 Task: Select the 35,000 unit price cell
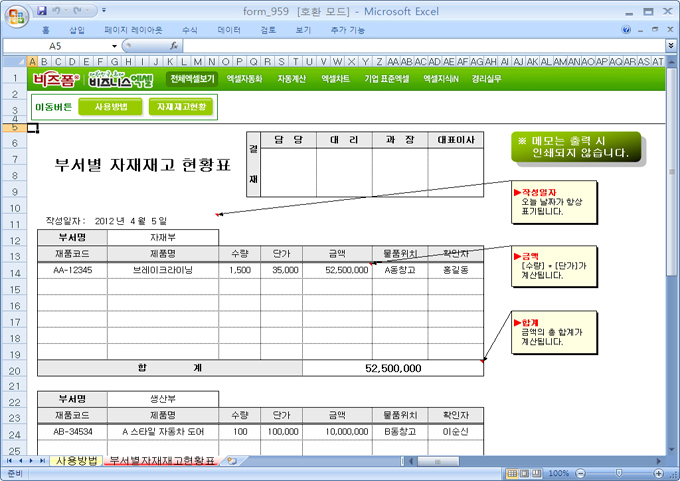(281, 270)
